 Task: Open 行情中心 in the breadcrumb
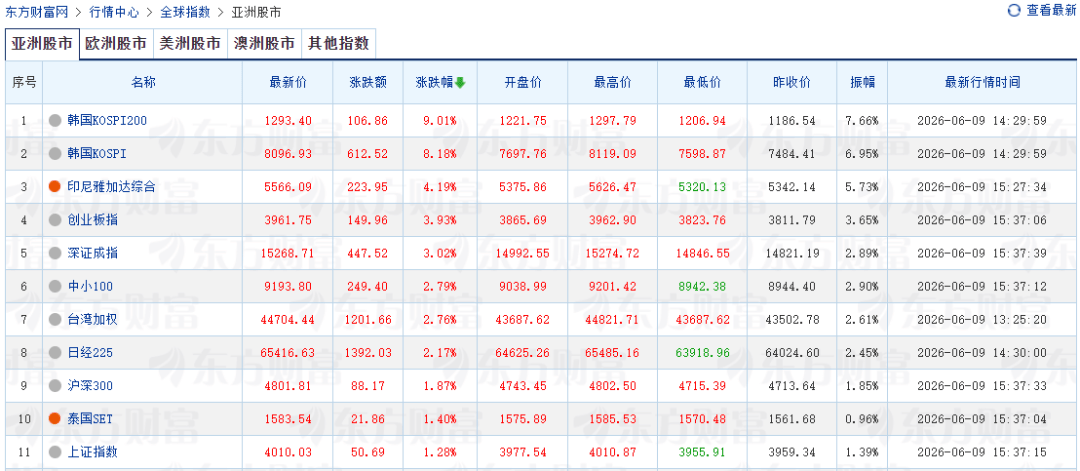(114, 12)
